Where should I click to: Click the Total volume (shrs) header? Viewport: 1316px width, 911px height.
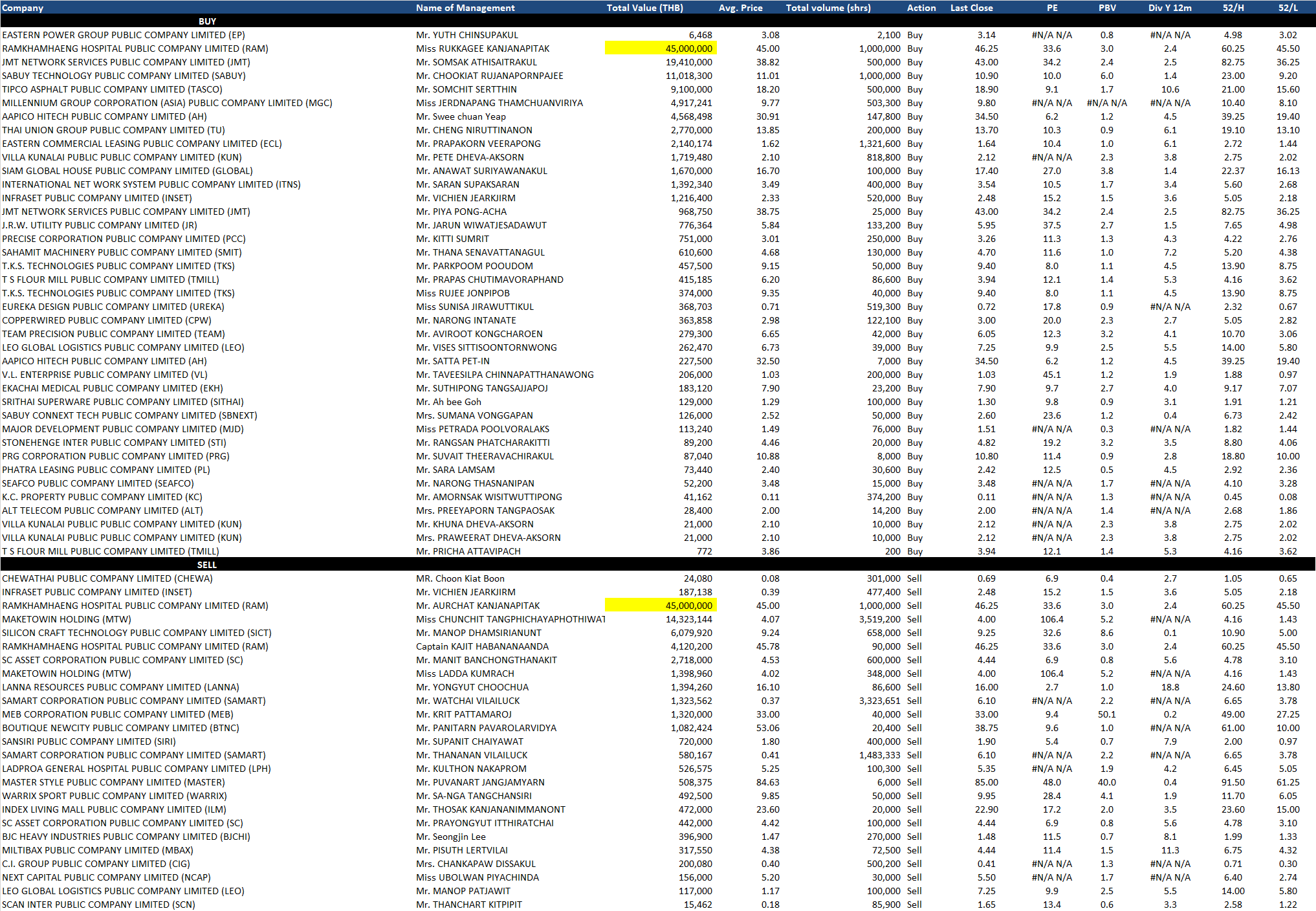click(x=828, y=8)
